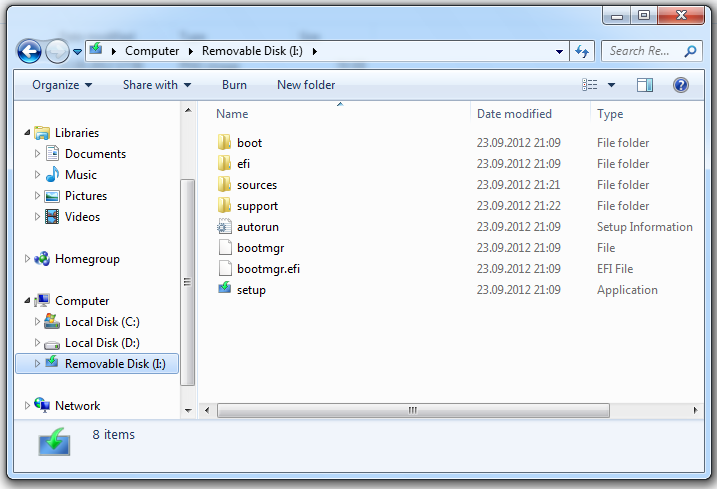717x489 pixels.
Task: Click the Pictures library icon
Action: [53, 196]
